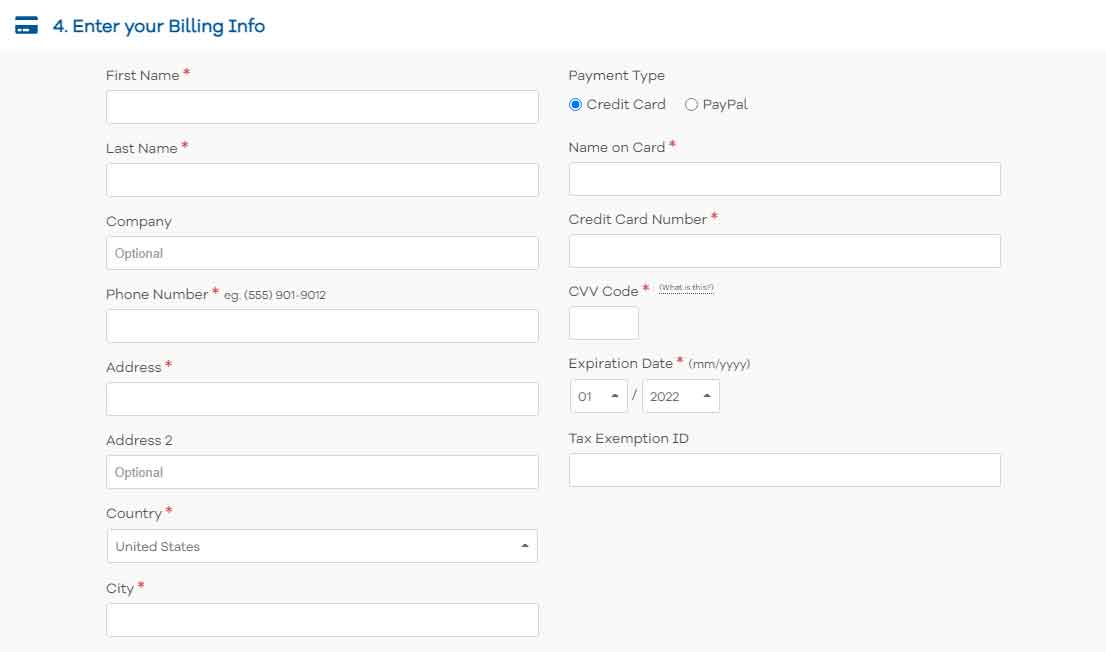Click the 'What is this?' CVV help link
Screen dimensions: 1106x652
(686, 288)
